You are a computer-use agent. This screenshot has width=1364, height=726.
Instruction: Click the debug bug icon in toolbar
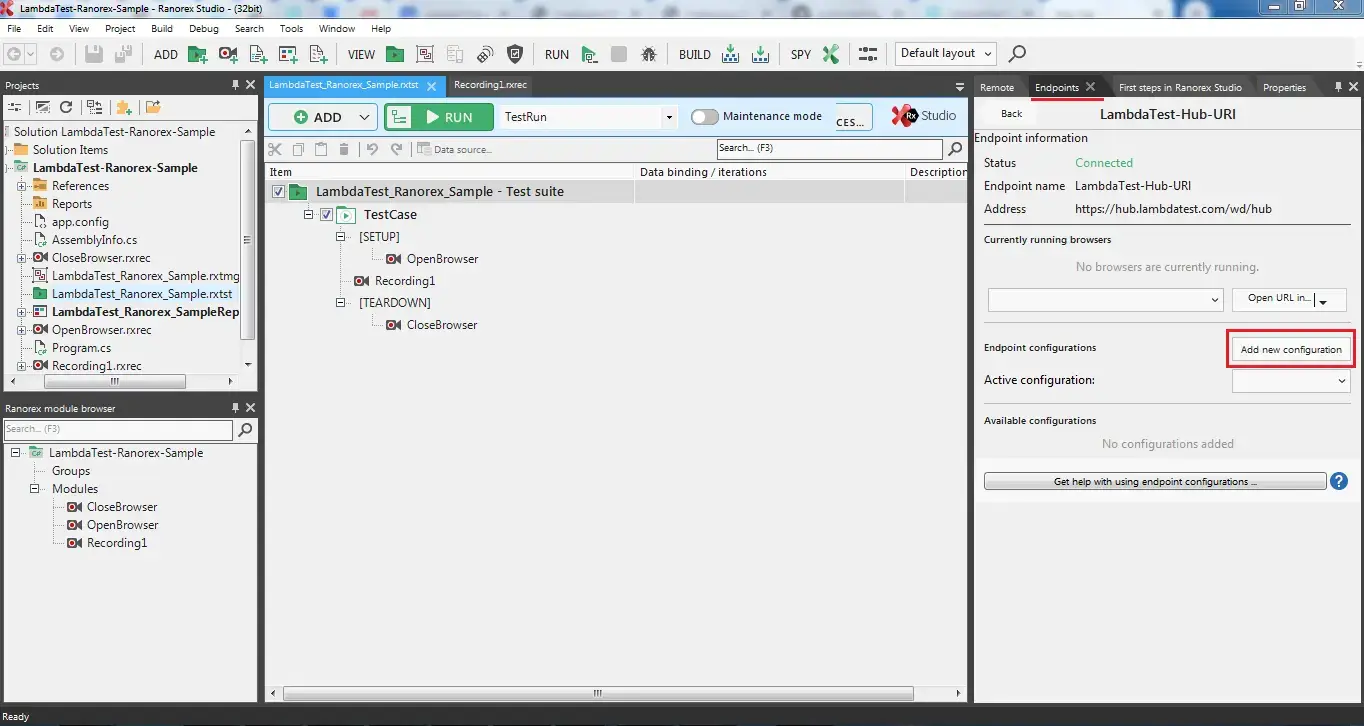648,54
